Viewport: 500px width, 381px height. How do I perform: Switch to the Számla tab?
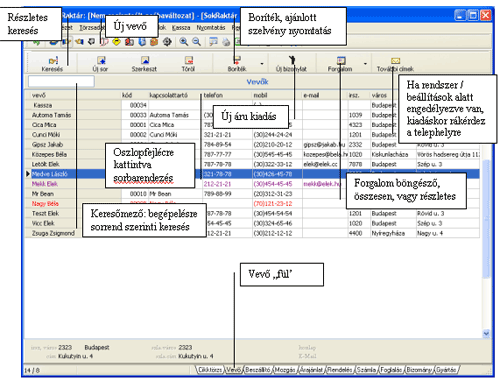(x=366, y=370)
